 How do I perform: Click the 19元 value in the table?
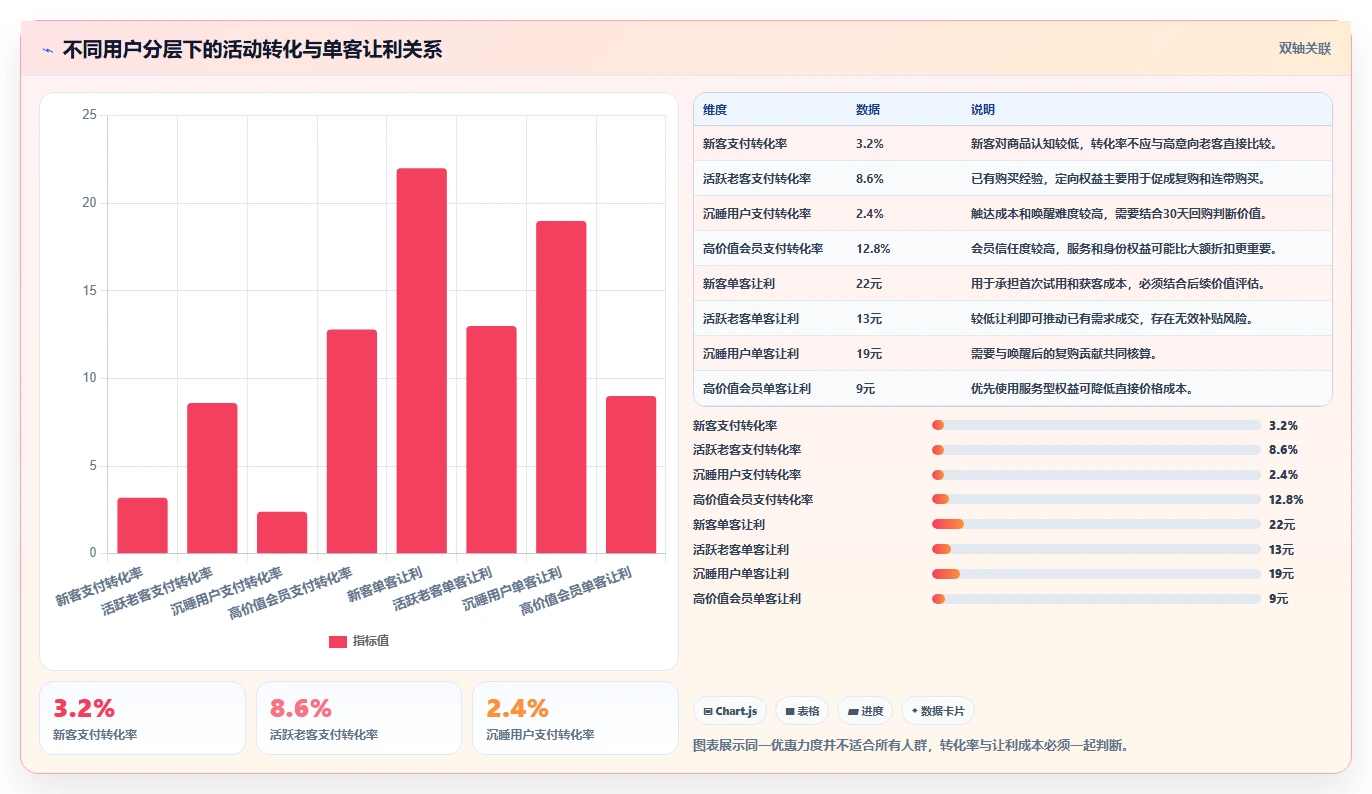tap(869, 354)
